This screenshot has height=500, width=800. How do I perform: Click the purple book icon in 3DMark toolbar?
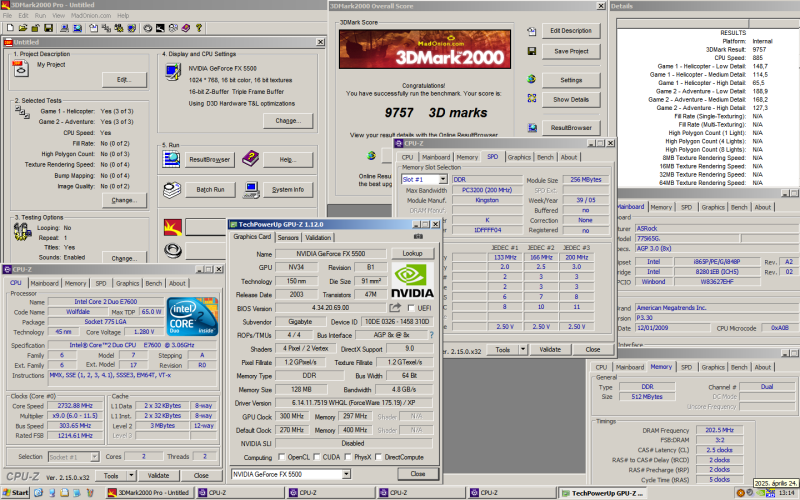[x=186, y=28]
